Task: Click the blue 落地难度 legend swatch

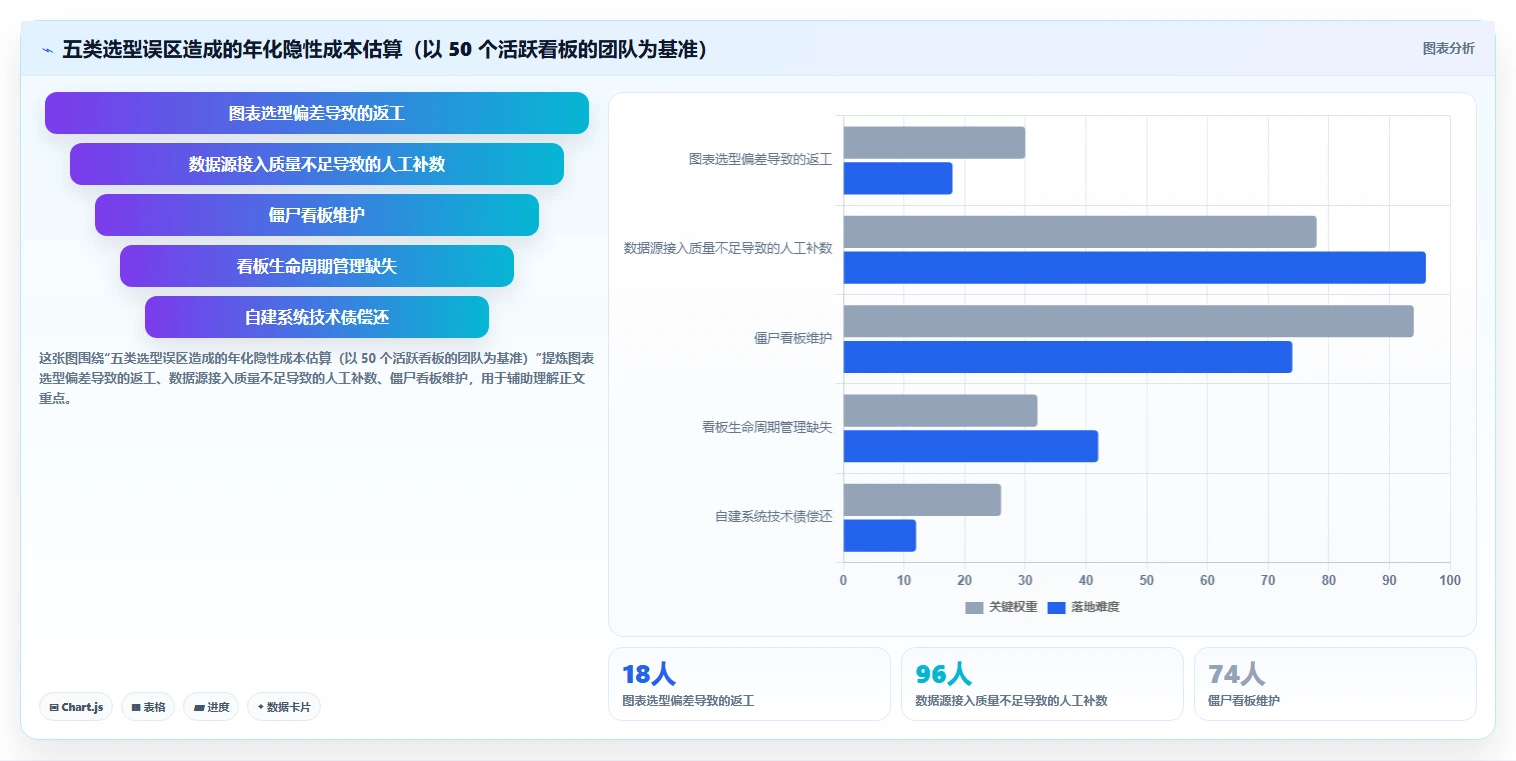Action: point(1056,607)
